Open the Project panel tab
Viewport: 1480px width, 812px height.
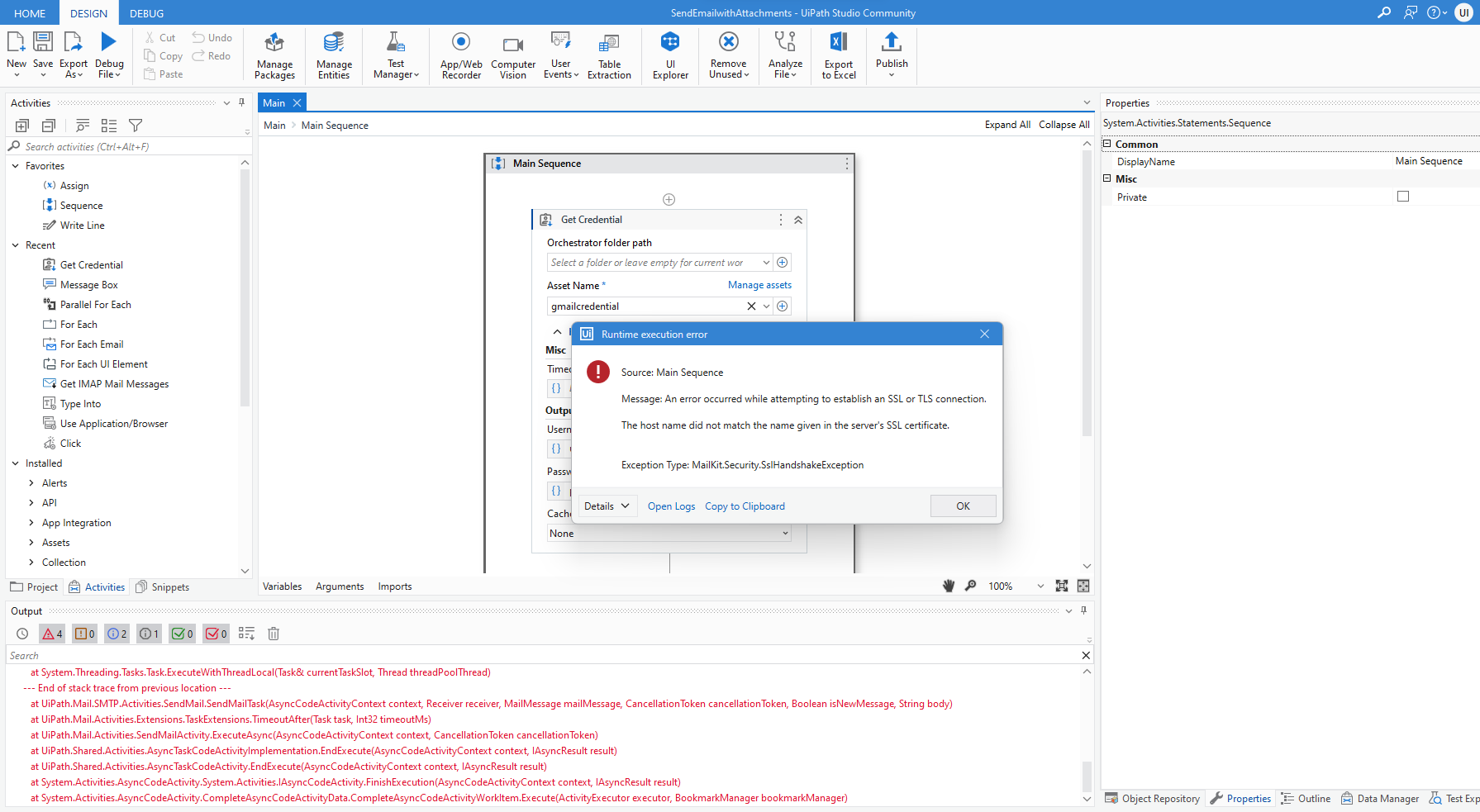tap(34, 587)
